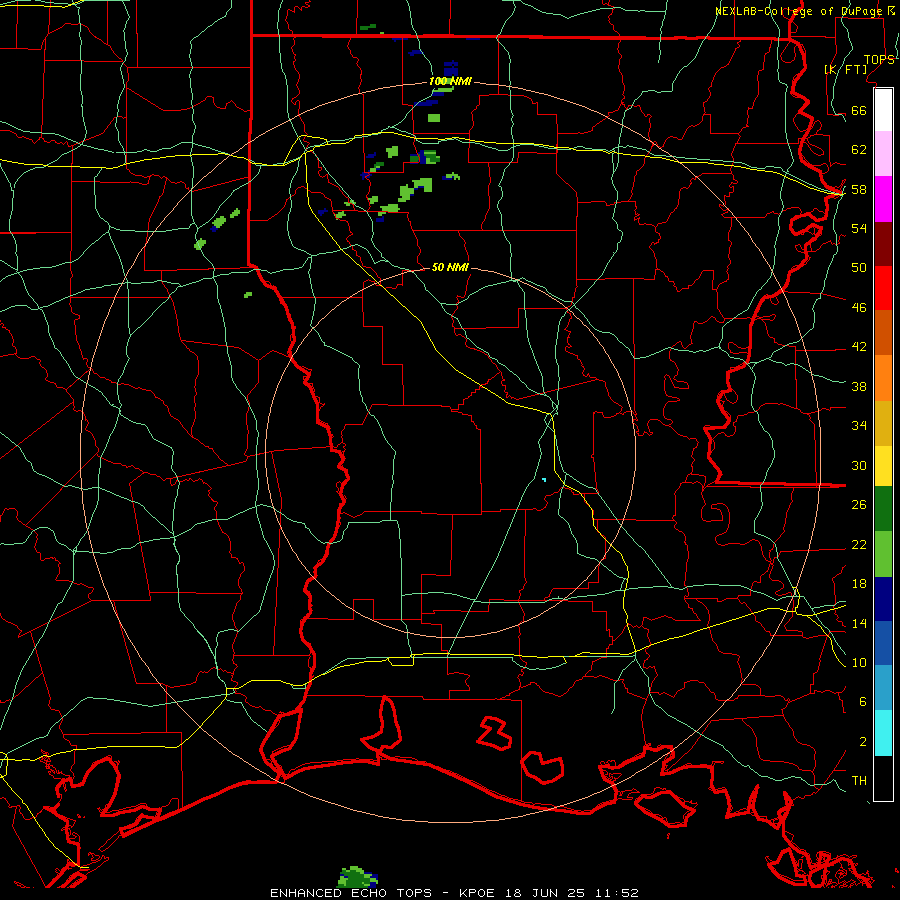Click the "50" legend value
Image resolution: width=900 pixels, height=900 pixels.
[859, 268]
